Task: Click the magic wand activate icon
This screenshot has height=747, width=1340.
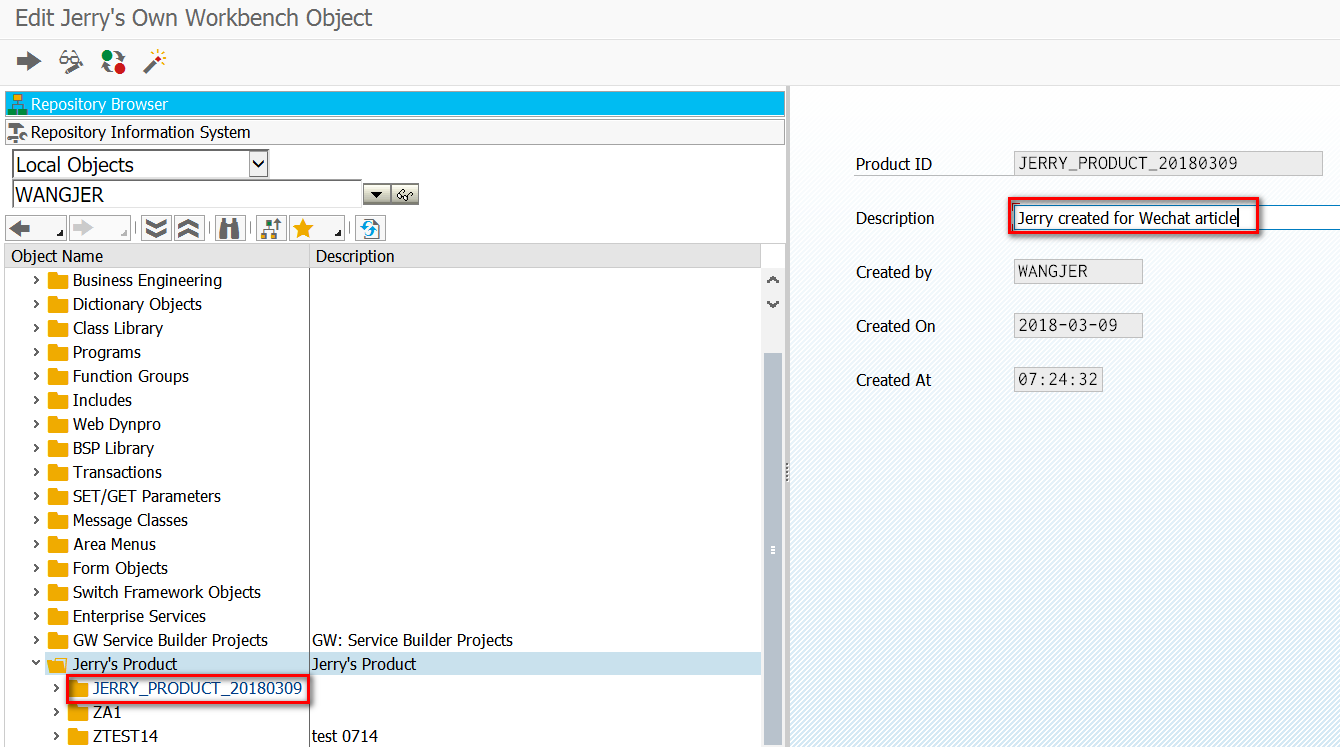Action: point(154,62)
